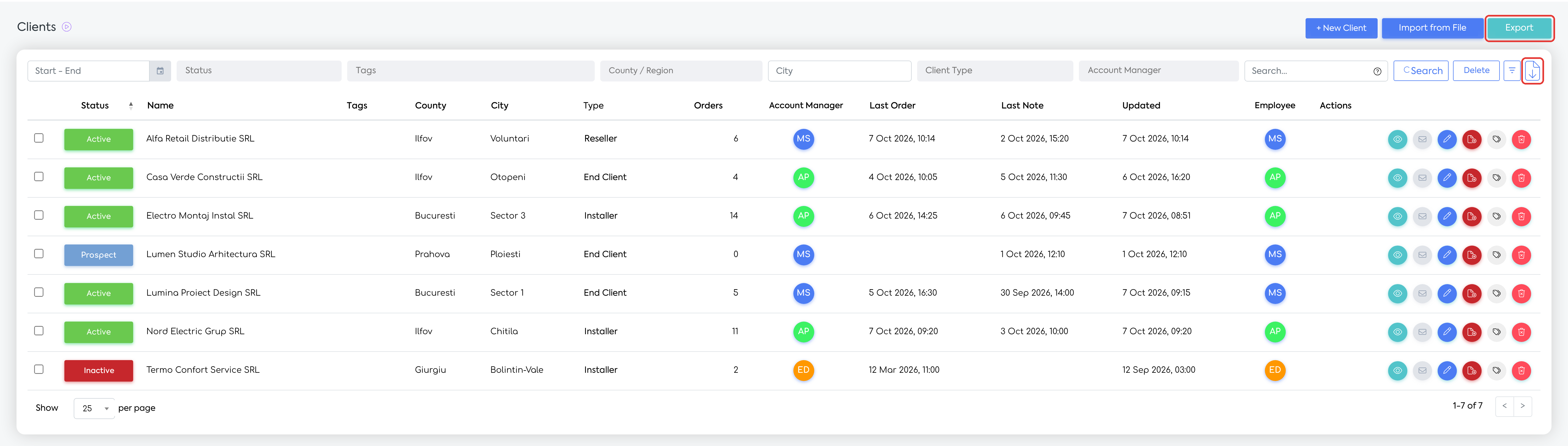Click the view eye icon for Alfa Retail Distributie
Viewport: 1568px width, 446px height.
(1397, 140)
